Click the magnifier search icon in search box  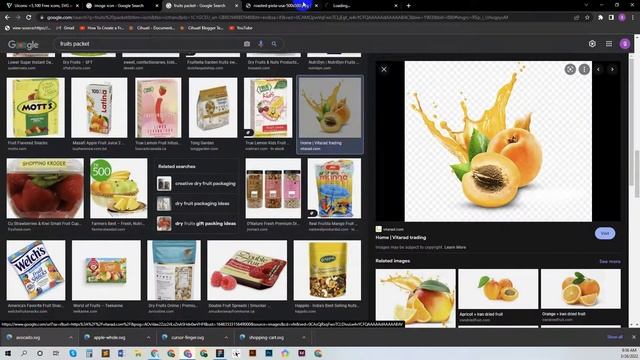[x=274, y=44]
